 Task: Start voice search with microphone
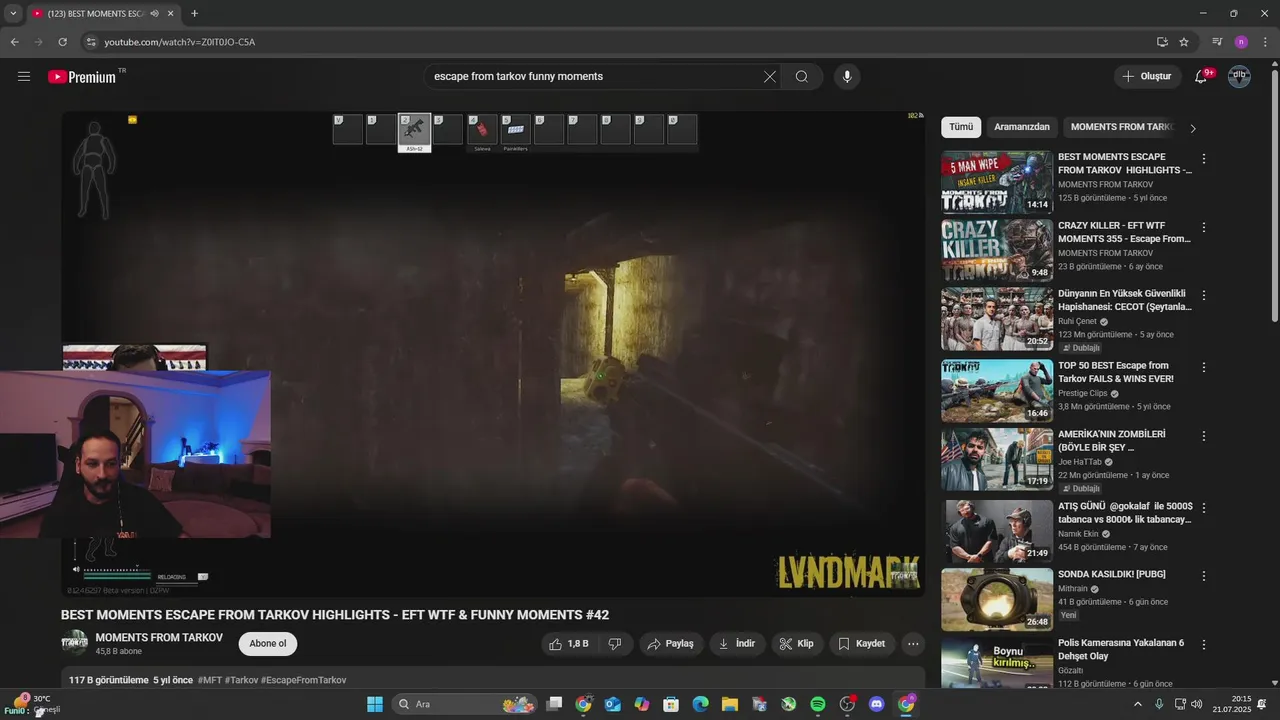(847, 76)
